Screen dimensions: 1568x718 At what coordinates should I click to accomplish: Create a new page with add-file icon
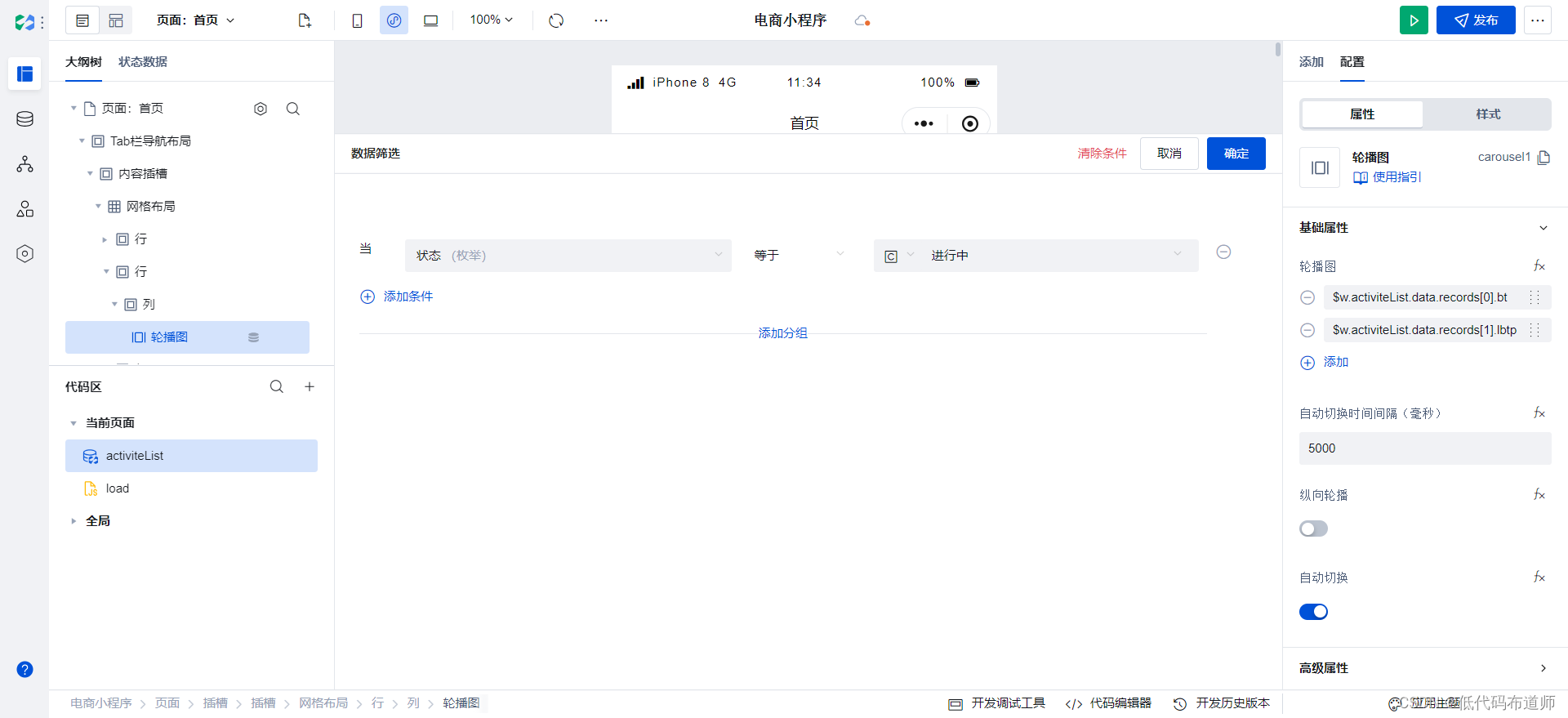(305, 20)
